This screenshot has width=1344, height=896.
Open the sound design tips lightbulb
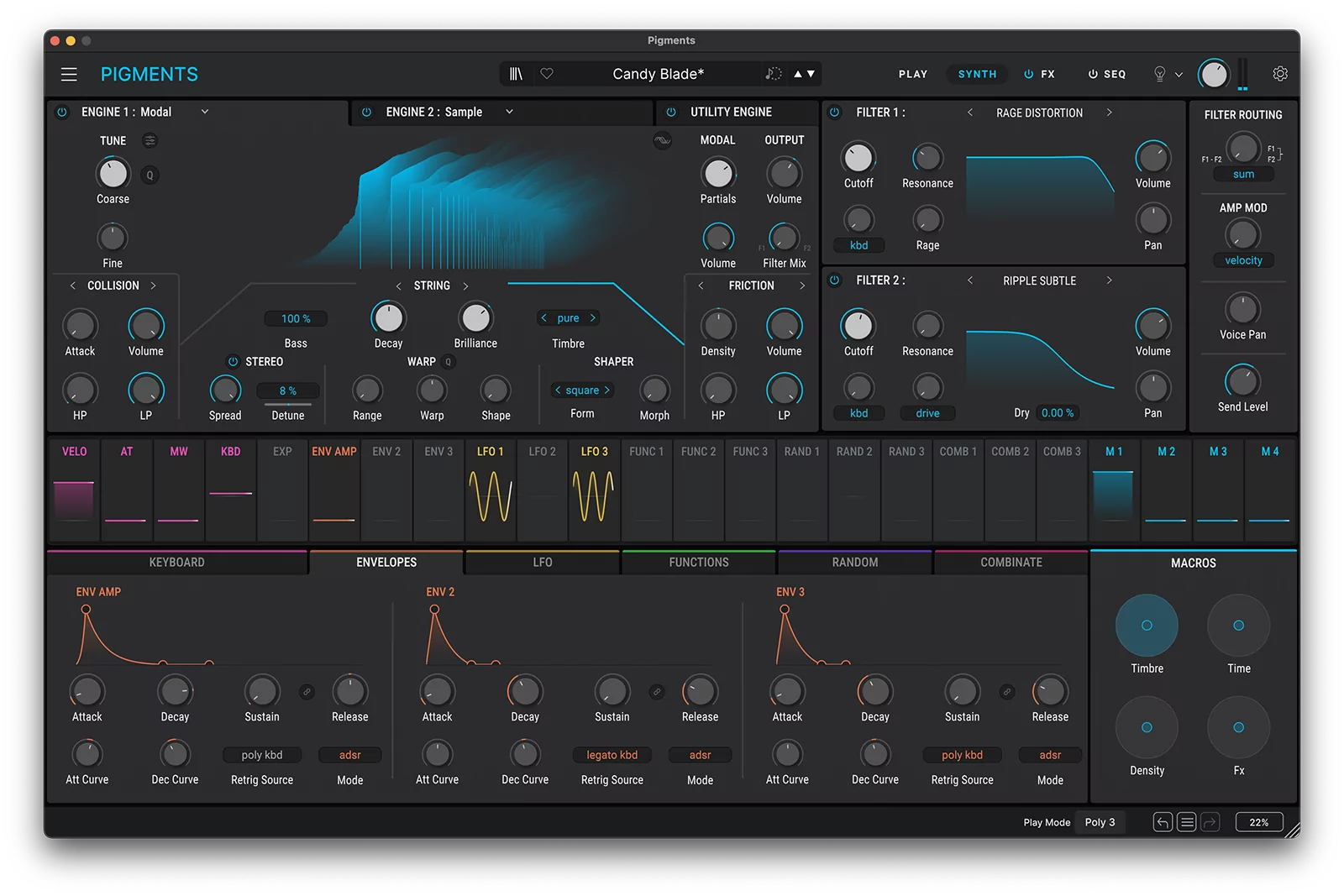pos(1161,74)
